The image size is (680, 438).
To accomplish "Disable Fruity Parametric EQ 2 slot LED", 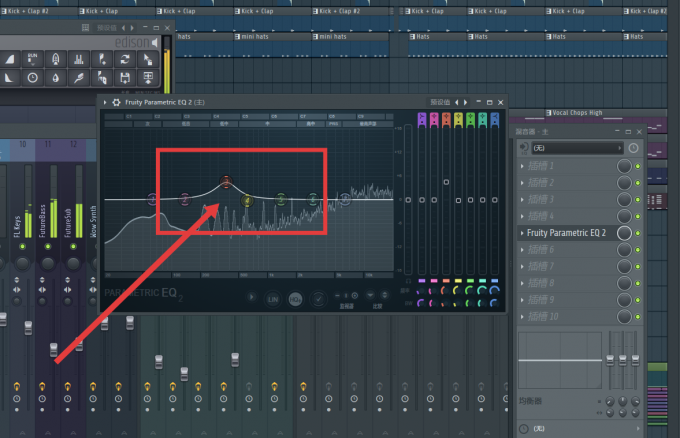I will pos(638,233).
